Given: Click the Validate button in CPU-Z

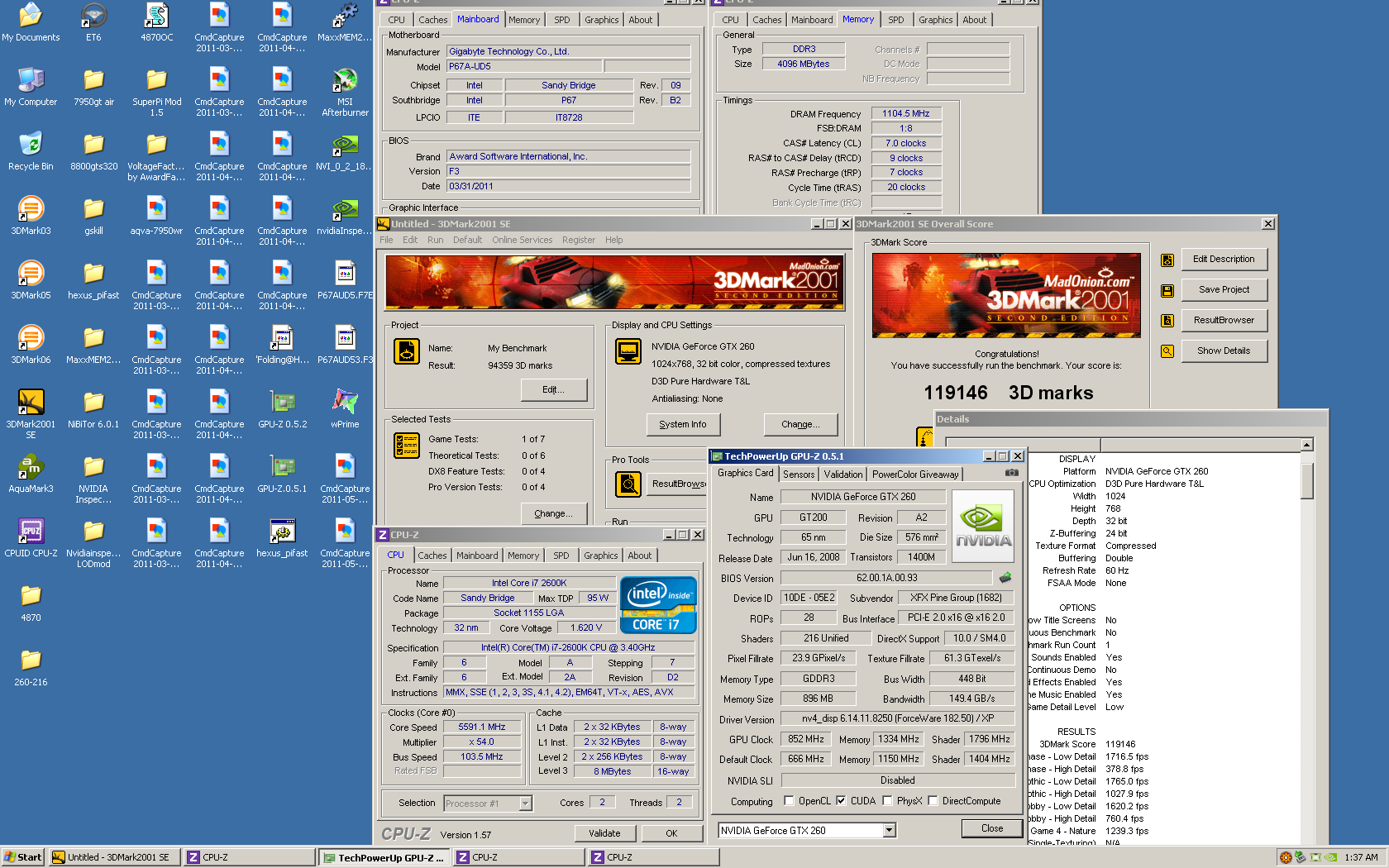Looking at the screenshot, I should [x=604, y=833].
